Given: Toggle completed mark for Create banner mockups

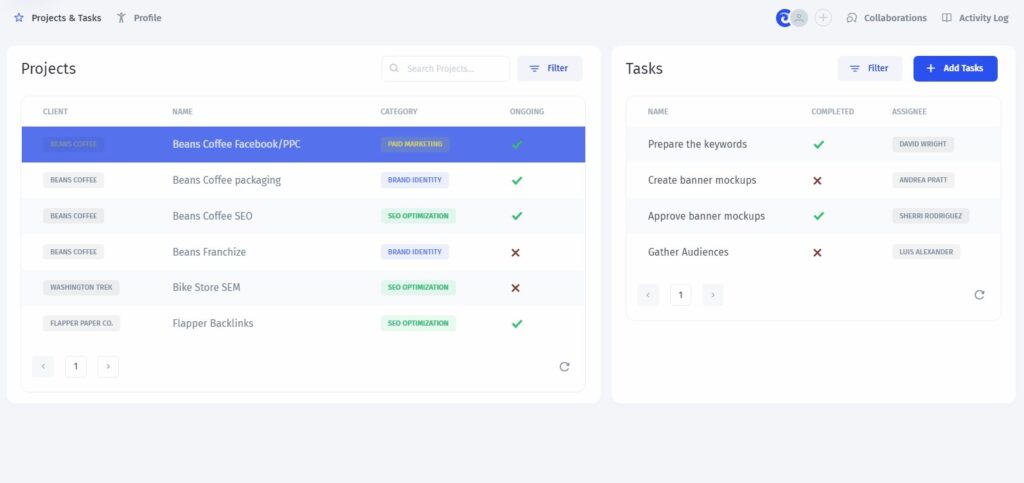Looking at the screenshot, I should coord(817,180).
